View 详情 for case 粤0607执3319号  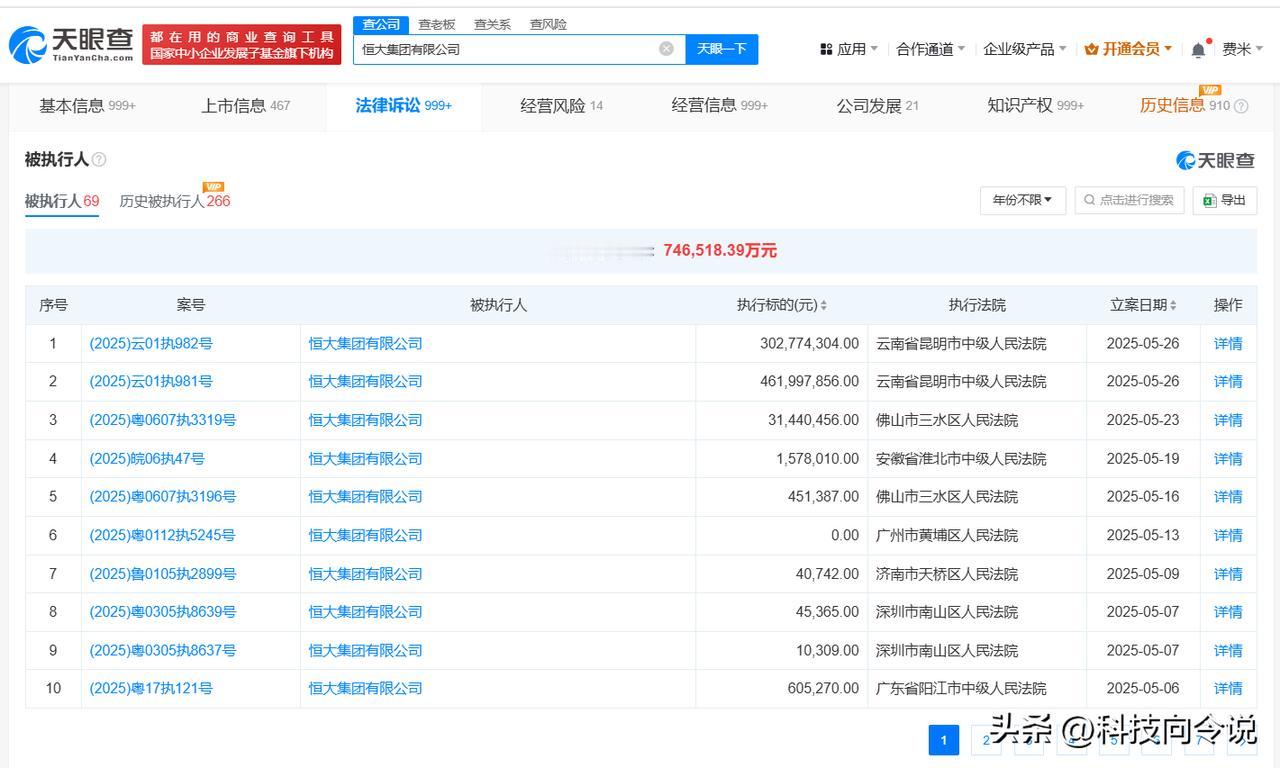pos(1228,420)
